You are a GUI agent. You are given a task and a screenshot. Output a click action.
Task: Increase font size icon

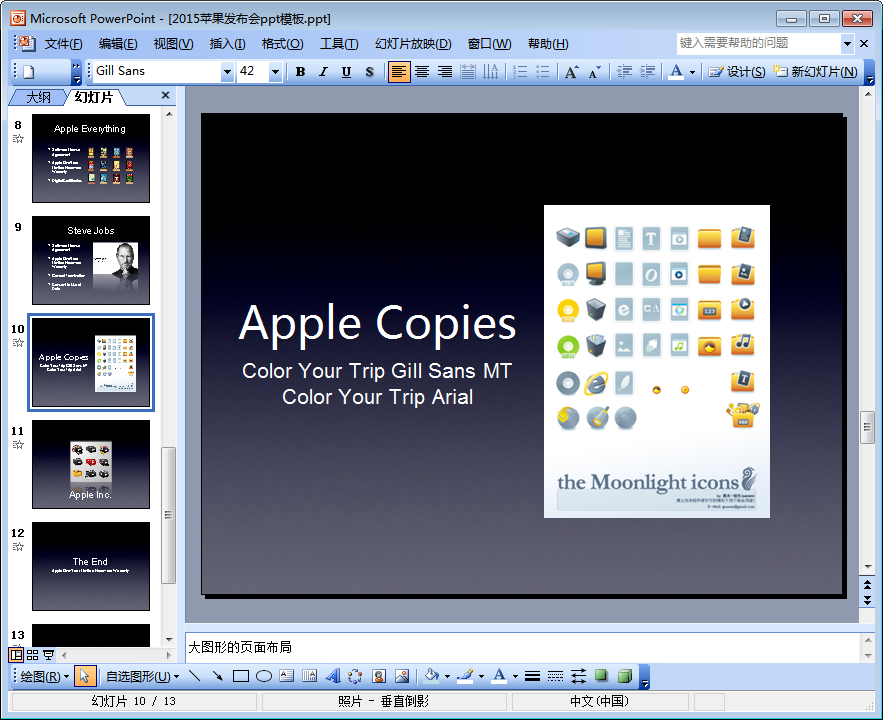572,71
